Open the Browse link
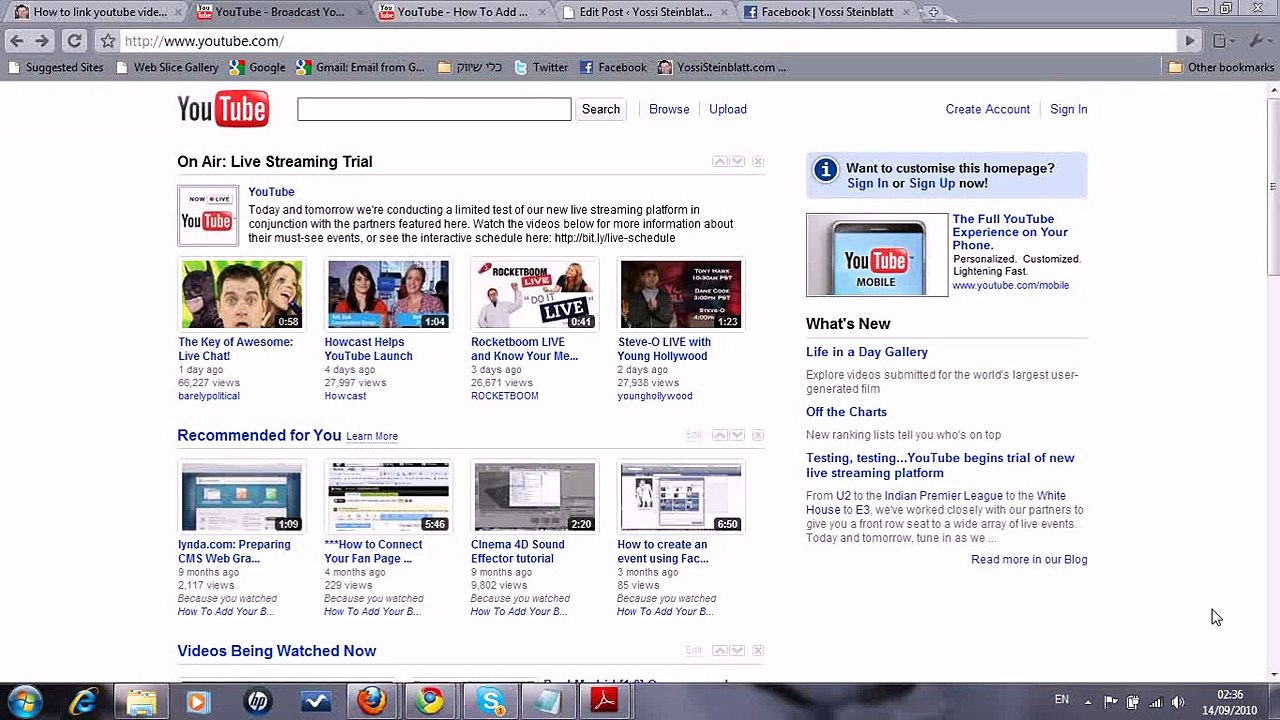Screen dimensions: 1280x720 669,109
